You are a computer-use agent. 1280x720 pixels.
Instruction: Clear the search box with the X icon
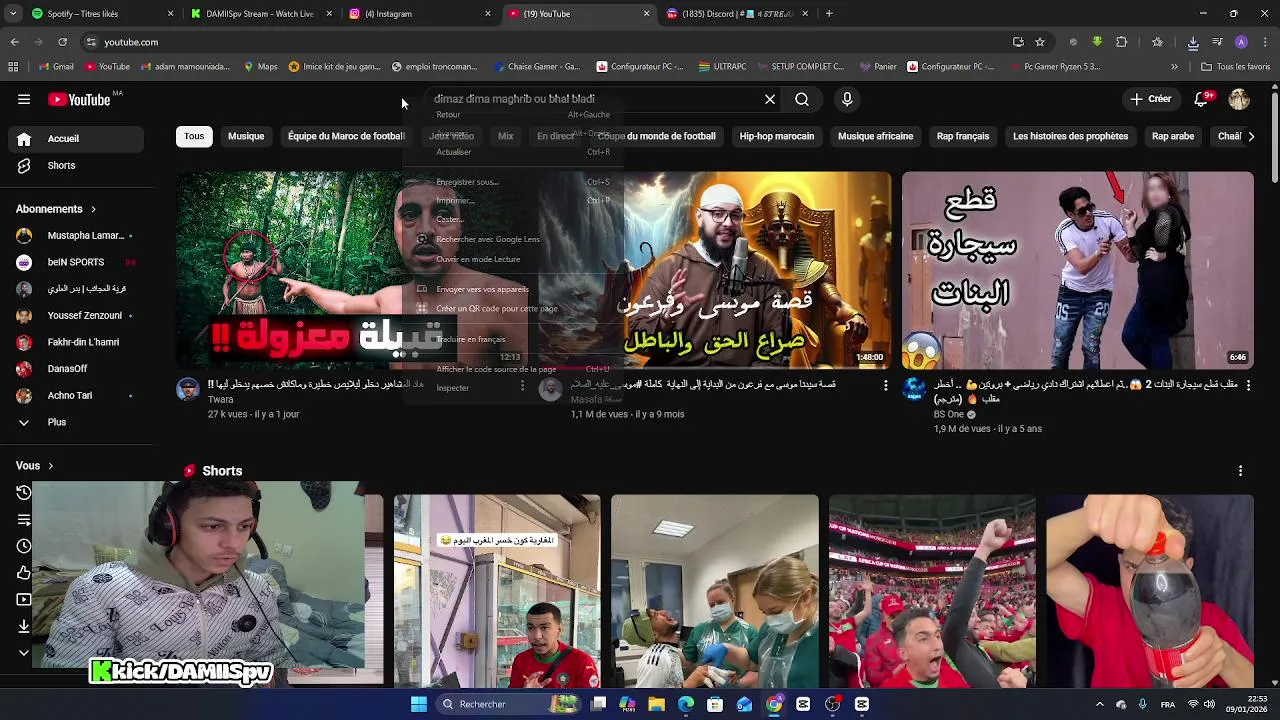click(x=770, y=99)
